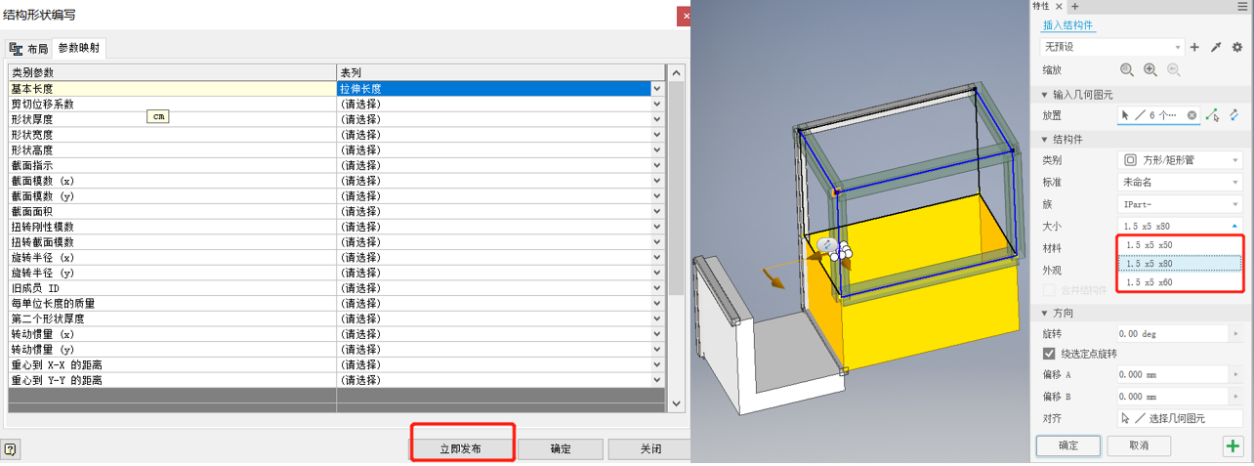Screen dimensions: 1254x466
Task: Expand the 偏移 B field flyout arrow
Action: click(x=1237, y=397)
